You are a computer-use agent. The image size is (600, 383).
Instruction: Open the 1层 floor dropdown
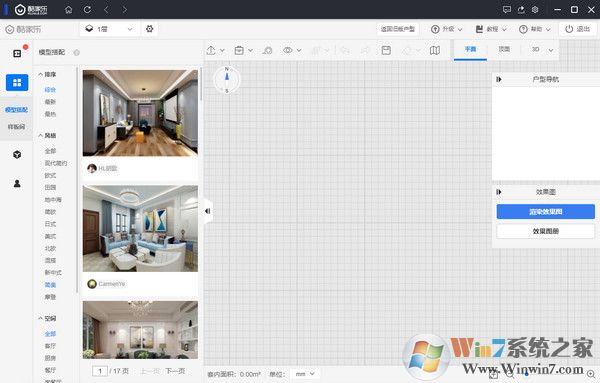point(108,29)
